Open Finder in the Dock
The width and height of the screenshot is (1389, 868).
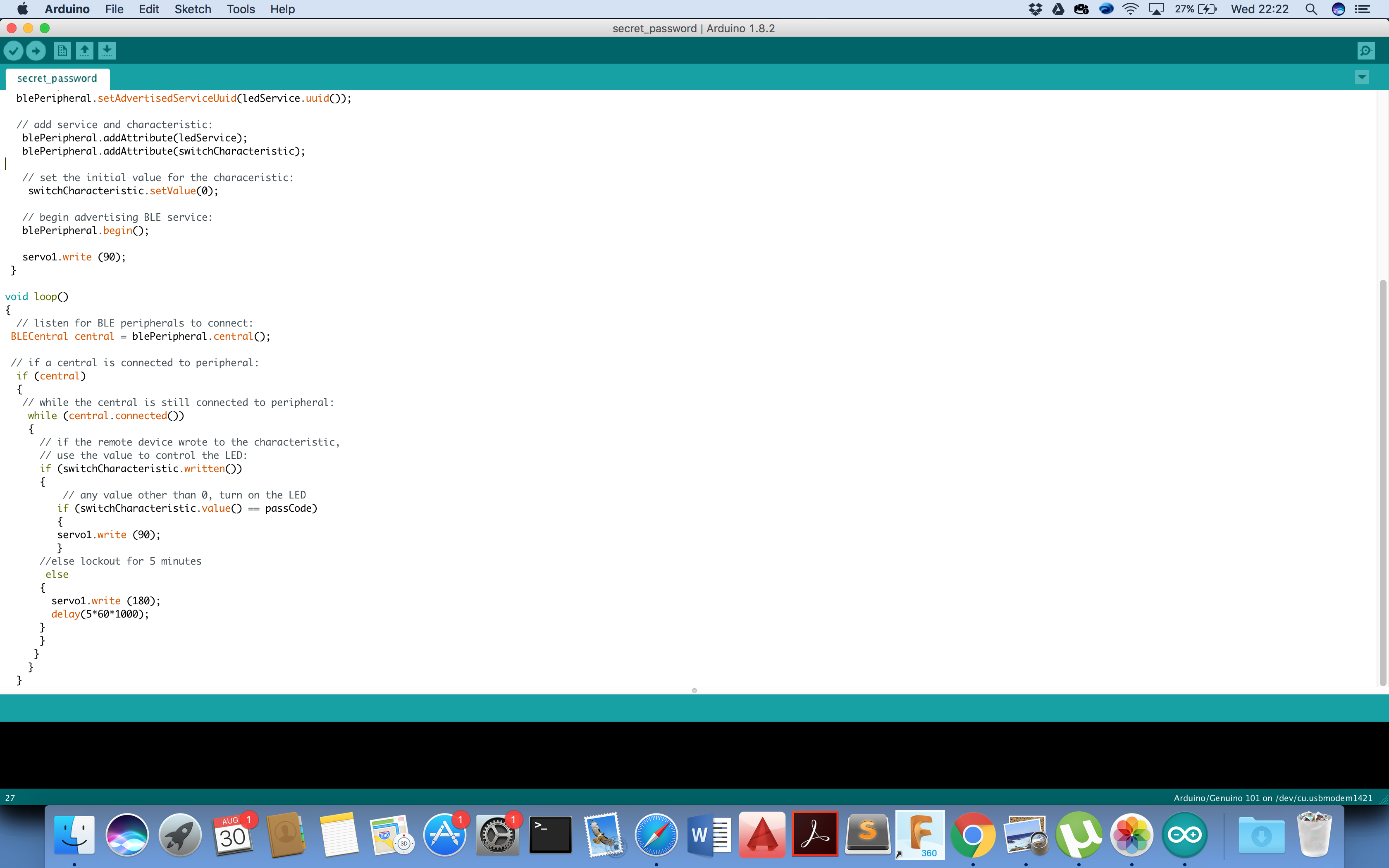point(74,835)
